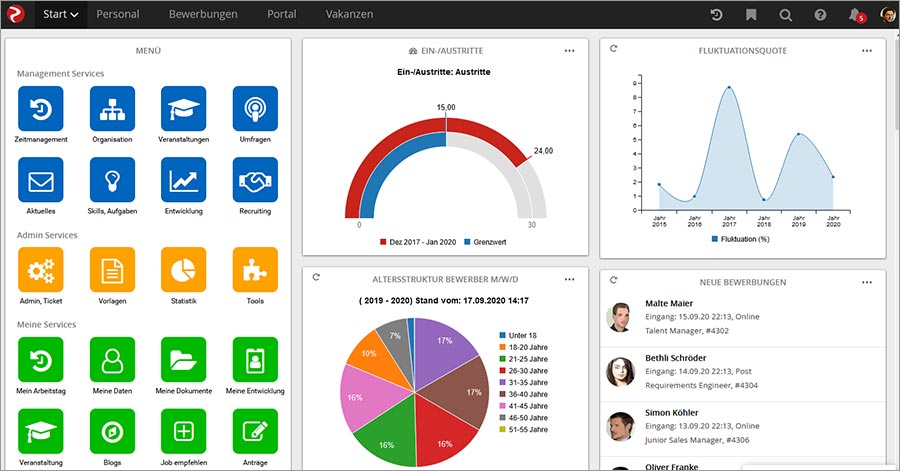Screen dimensions: 900x471
Task: Open options menu of Fluktuationsquote widget
Action: coord(867,50)
